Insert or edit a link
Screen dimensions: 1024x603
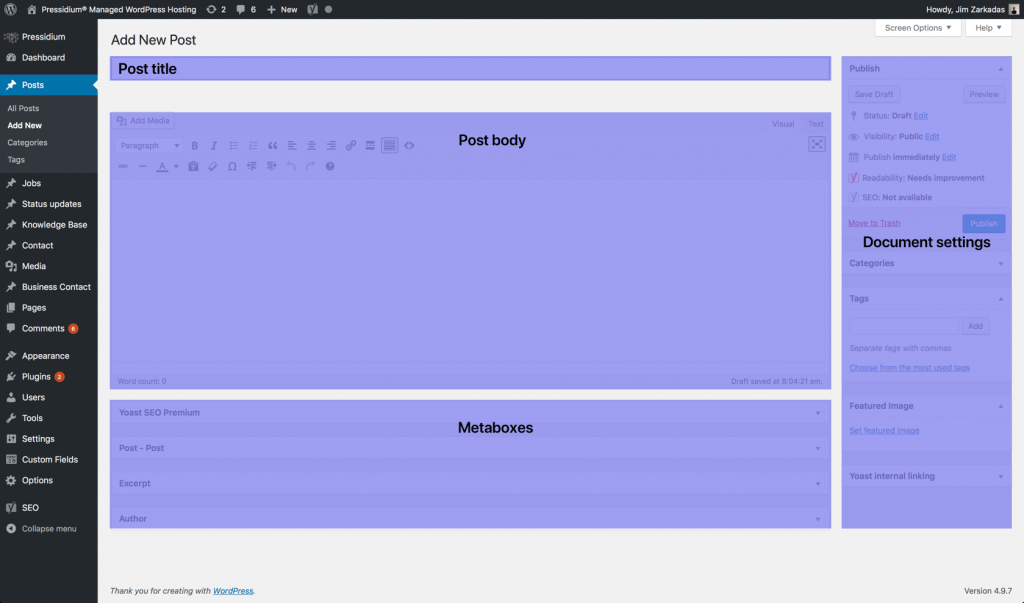click(x=351, y=146)
